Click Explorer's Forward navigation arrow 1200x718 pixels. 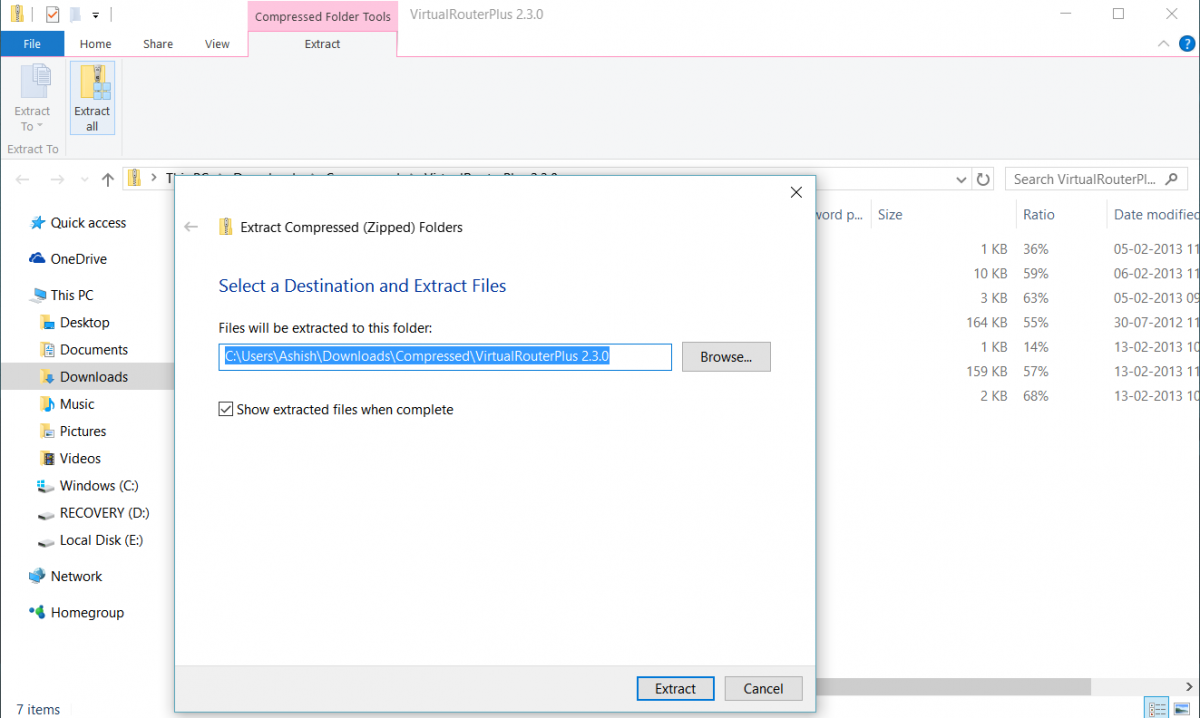[x=58, y=180]
